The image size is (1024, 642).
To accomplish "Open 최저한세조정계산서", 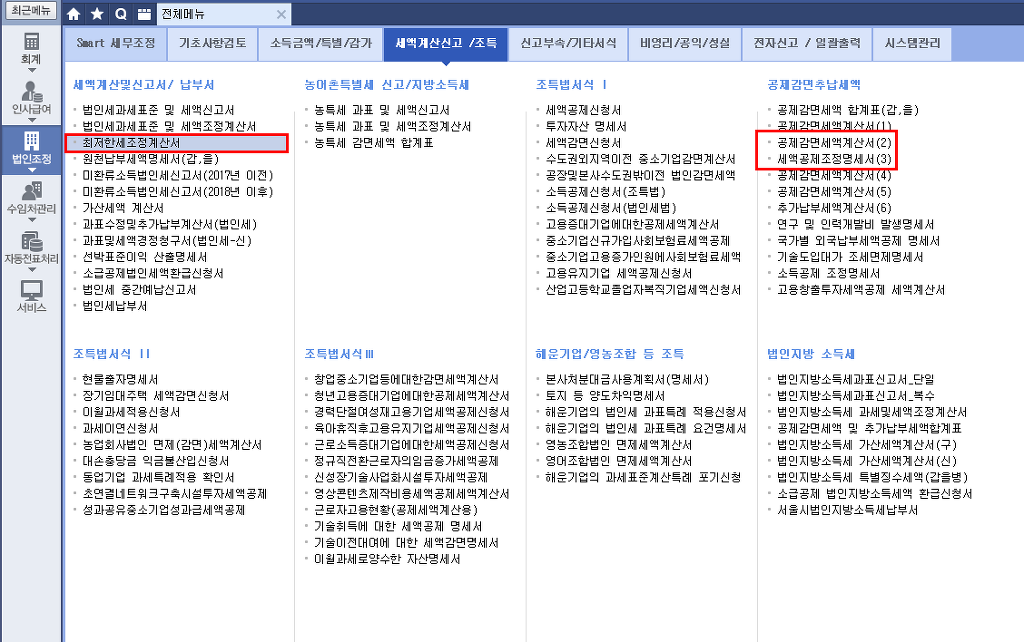I will (x=131, y=142).
